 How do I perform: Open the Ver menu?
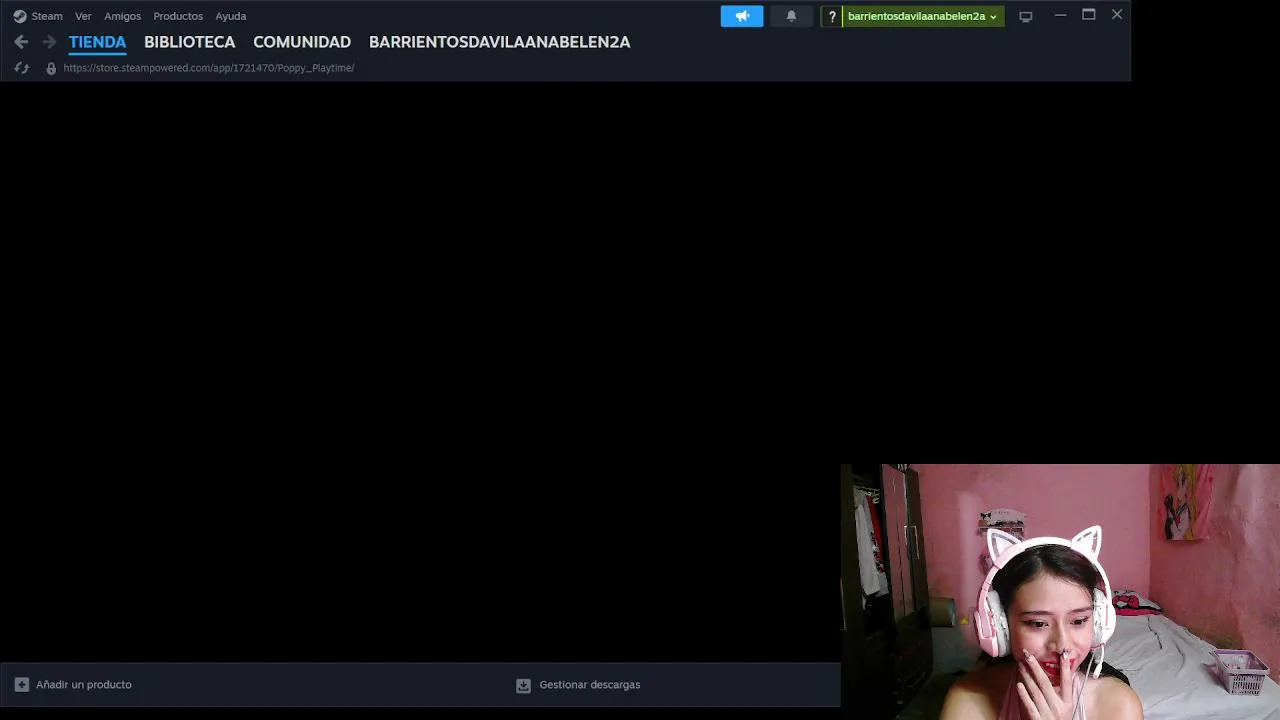pyautogui.click(x=83, y=16)
